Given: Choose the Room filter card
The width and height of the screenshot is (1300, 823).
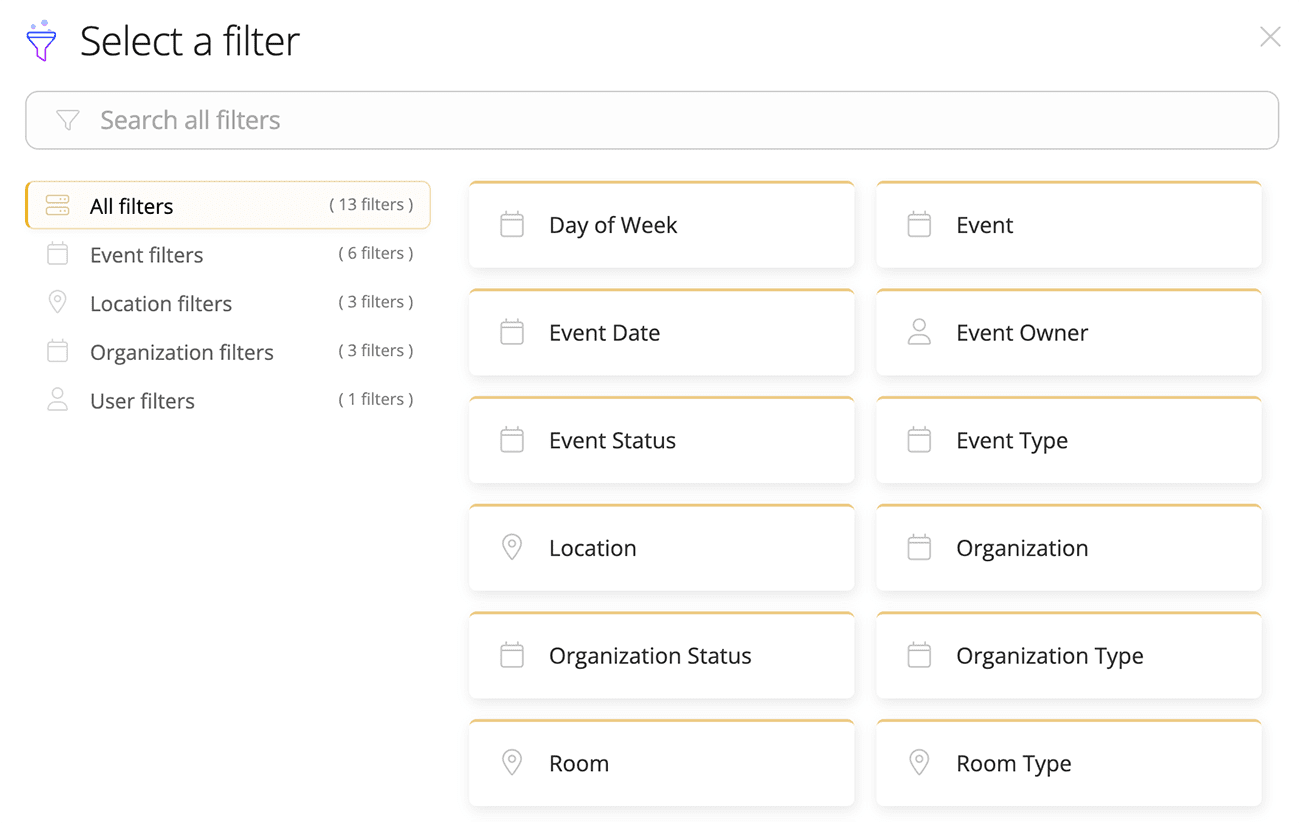Looking at the screenshot, I should pyautogui.click(x=661, y=762).
